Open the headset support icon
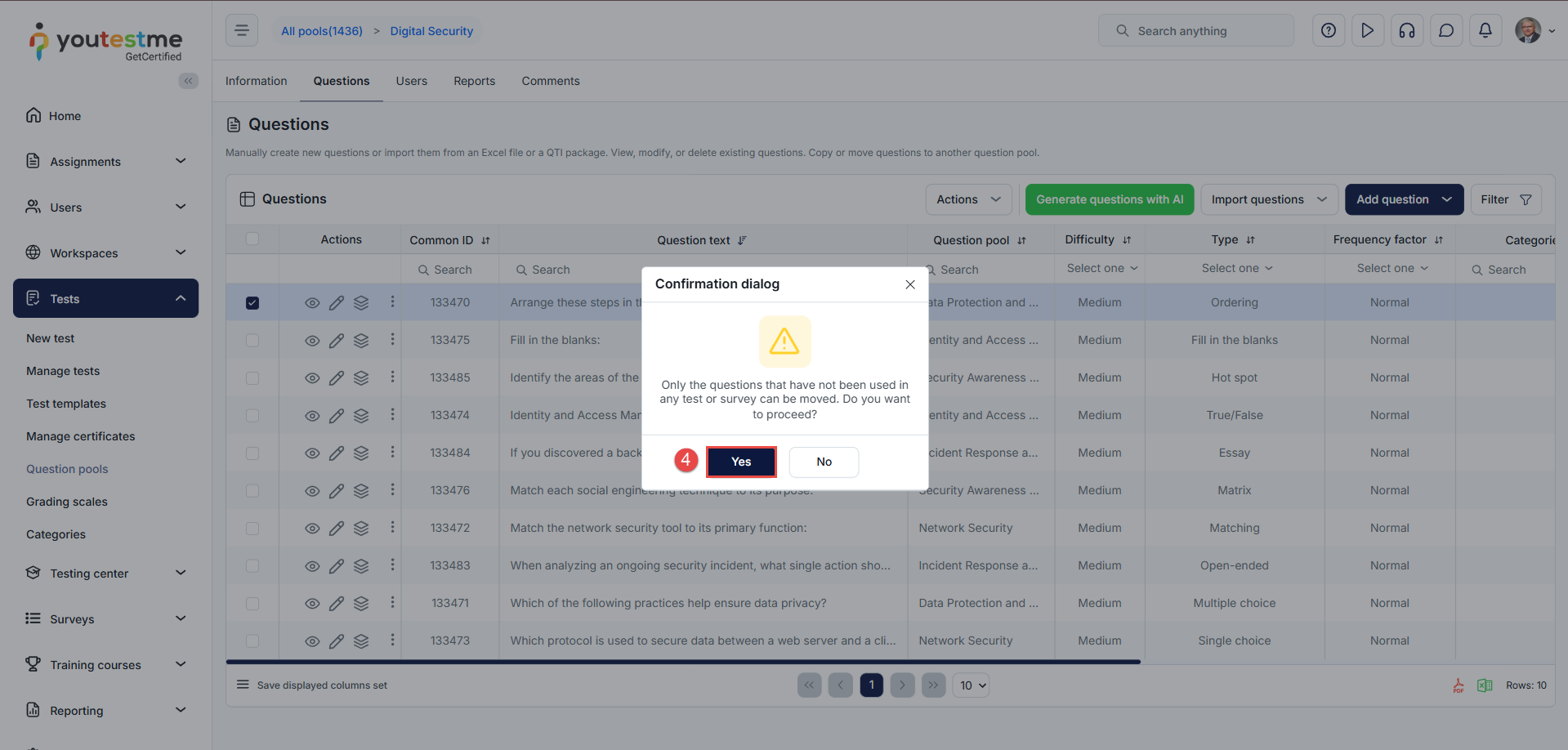Viewport: 1568px width, 750px height. click(x=1407, y=31)
